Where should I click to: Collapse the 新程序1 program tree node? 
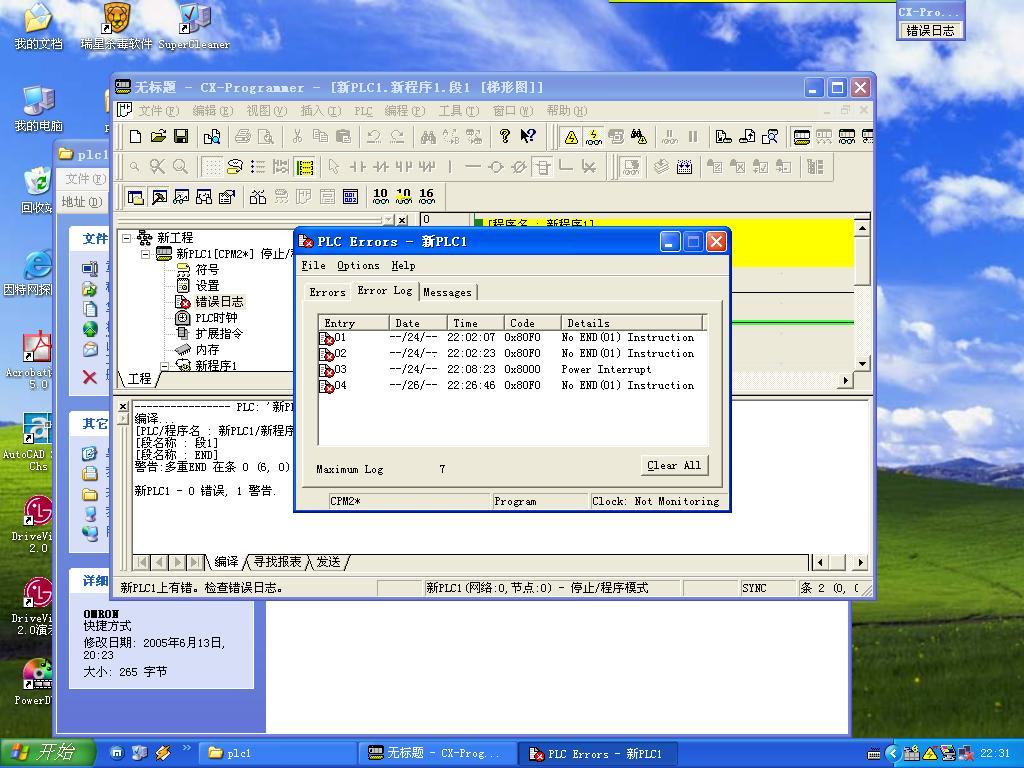[165, 366]
